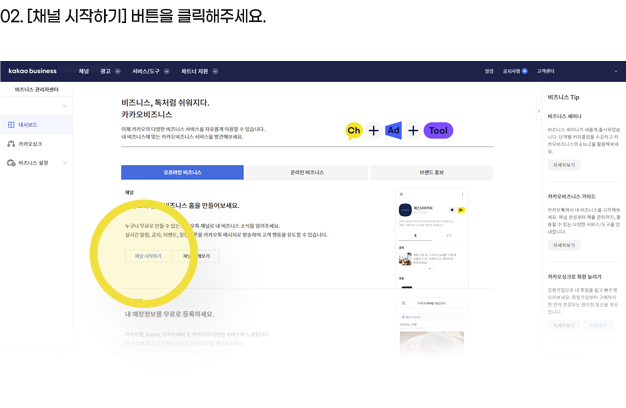Switch to the 온라인 비즈니스 tab
Viewport: 626px width, 408px height.
pyautogui.click(x=307, y=172)
